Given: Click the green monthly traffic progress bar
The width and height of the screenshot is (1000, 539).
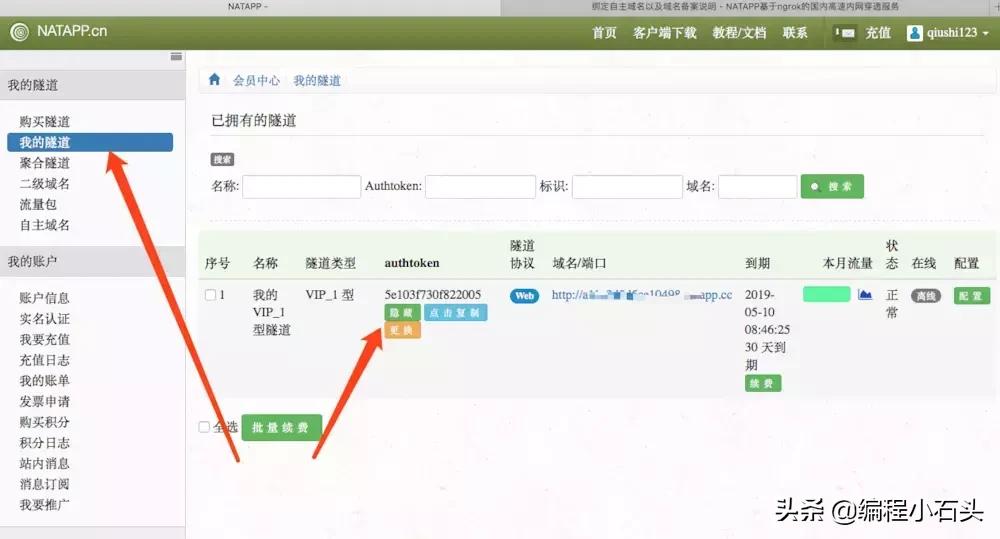Looking at the screenshot, I should [x=827, y=294].
